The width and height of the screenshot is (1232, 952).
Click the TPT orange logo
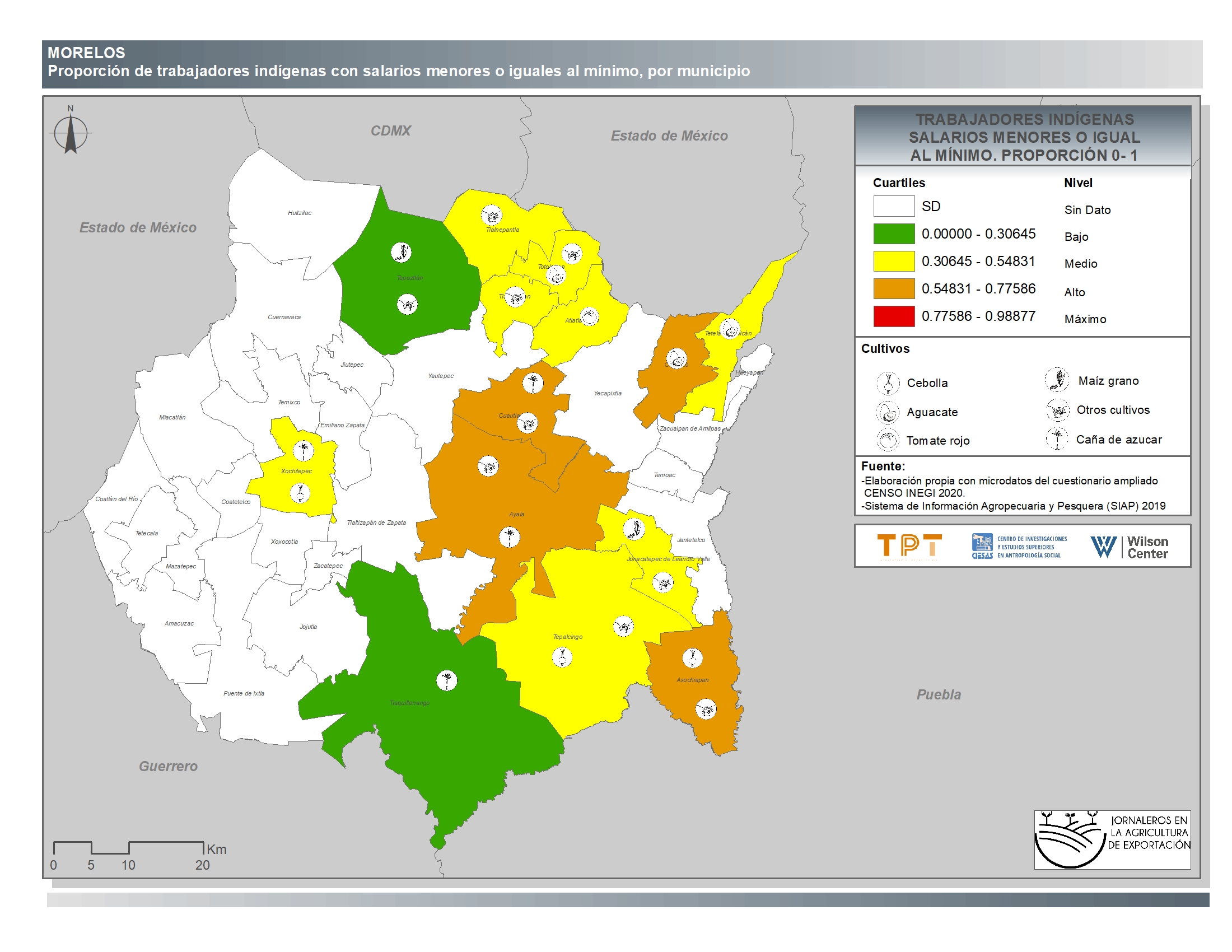point(909,546)
